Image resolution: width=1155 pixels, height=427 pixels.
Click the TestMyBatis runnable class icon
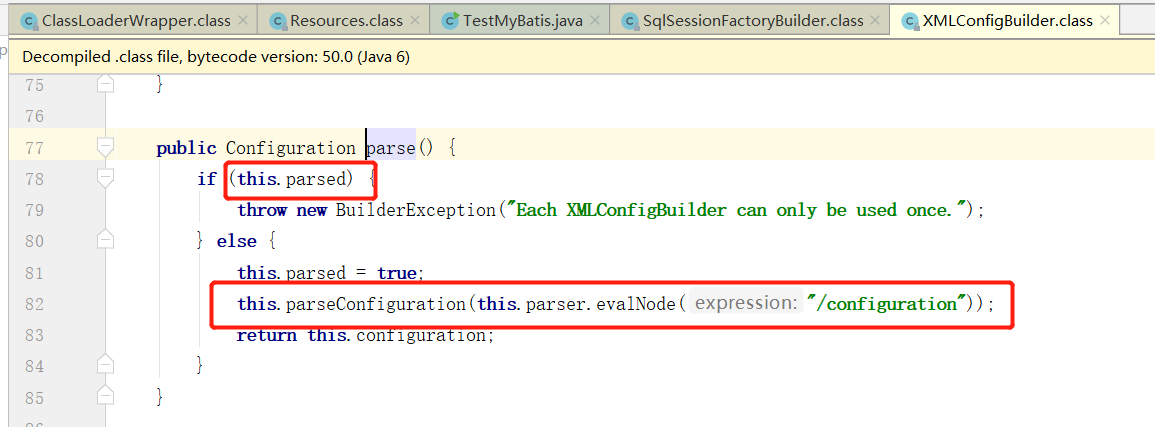click(x=451, y=21)
